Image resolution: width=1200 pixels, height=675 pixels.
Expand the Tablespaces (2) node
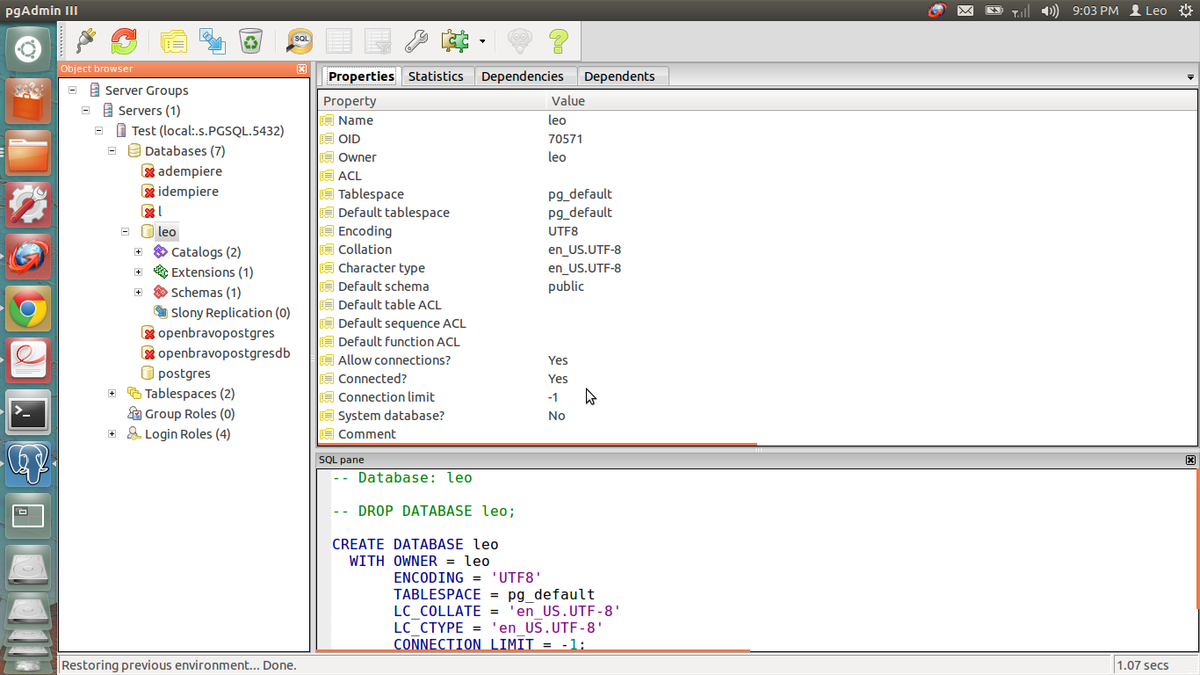(112, 393)
